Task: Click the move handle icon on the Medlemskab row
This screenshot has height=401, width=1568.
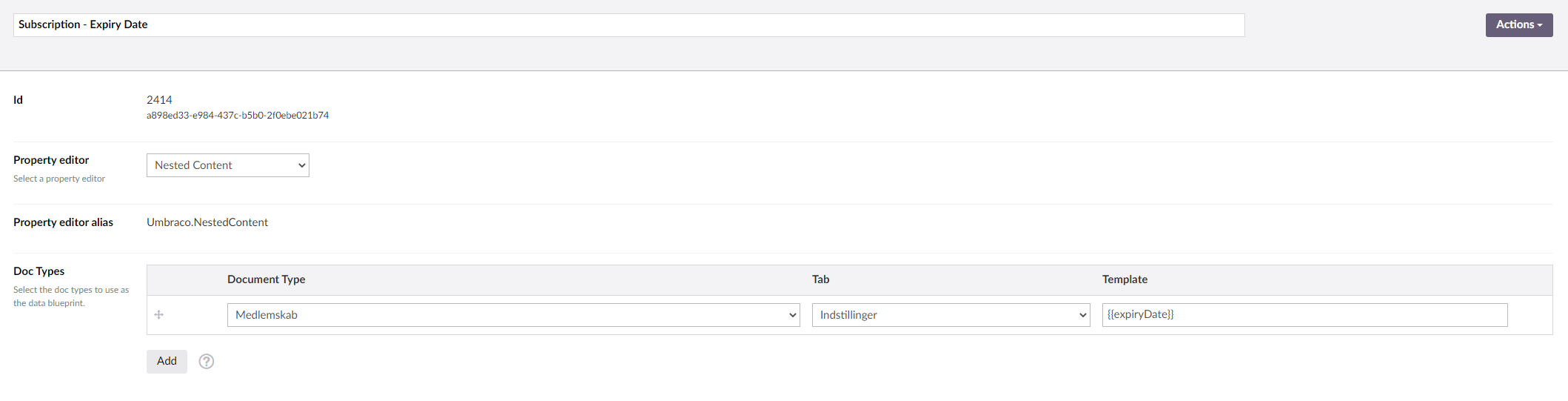Action: [158, 315]
